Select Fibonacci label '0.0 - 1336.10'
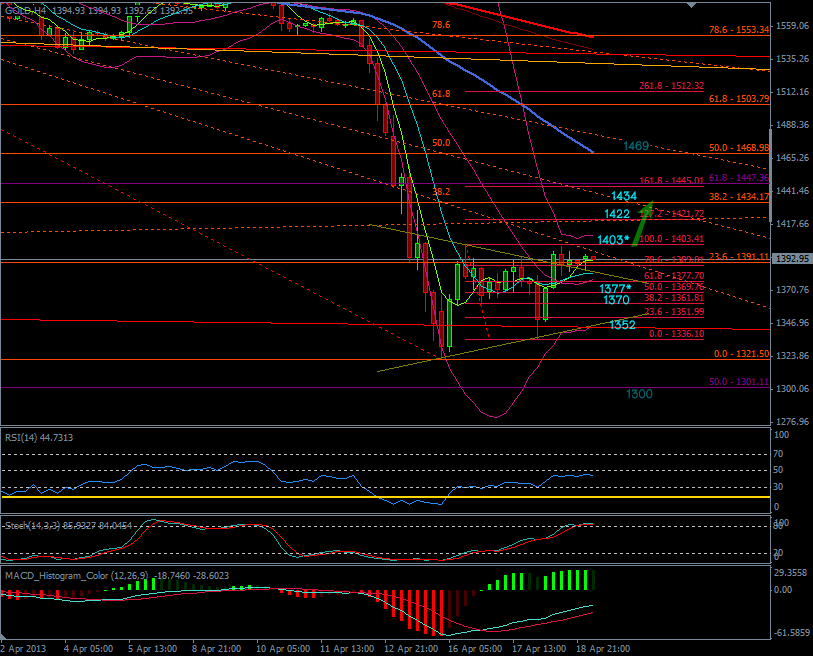The width and height of the screenshot is (813, 656). 677,334
